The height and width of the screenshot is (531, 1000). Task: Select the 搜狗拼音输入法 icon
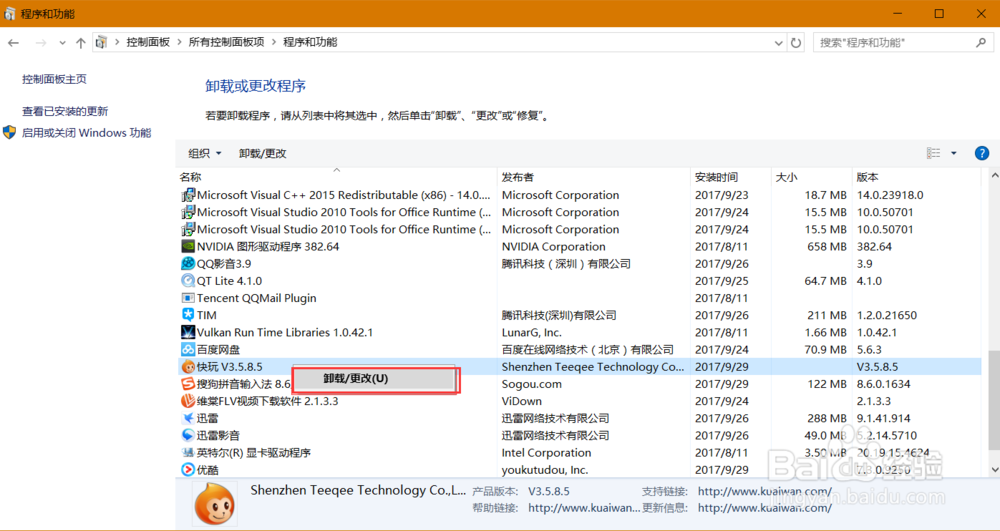click(188, 384)
